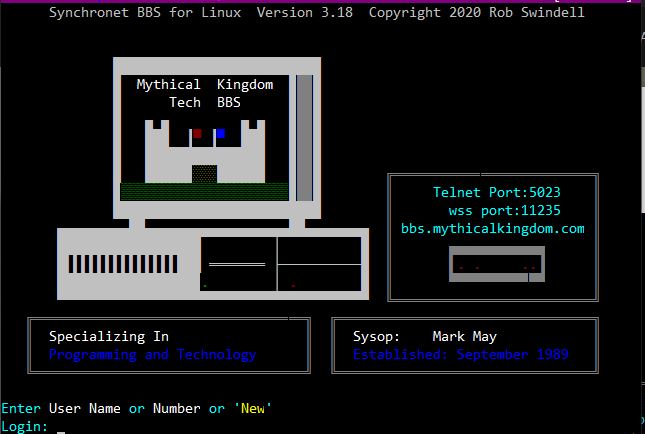Click the yellow 'New' word in prompt
The height and width of the screenshot is (434, 645).
[253, 408]
